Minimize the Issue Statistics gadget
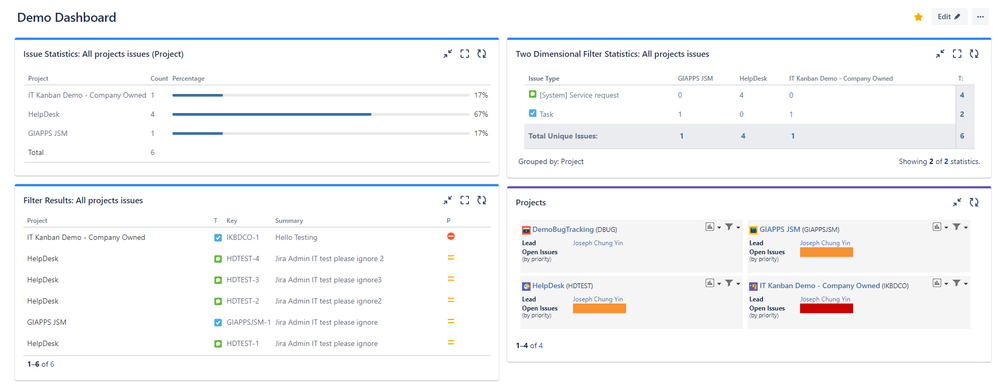 [447, 54]
